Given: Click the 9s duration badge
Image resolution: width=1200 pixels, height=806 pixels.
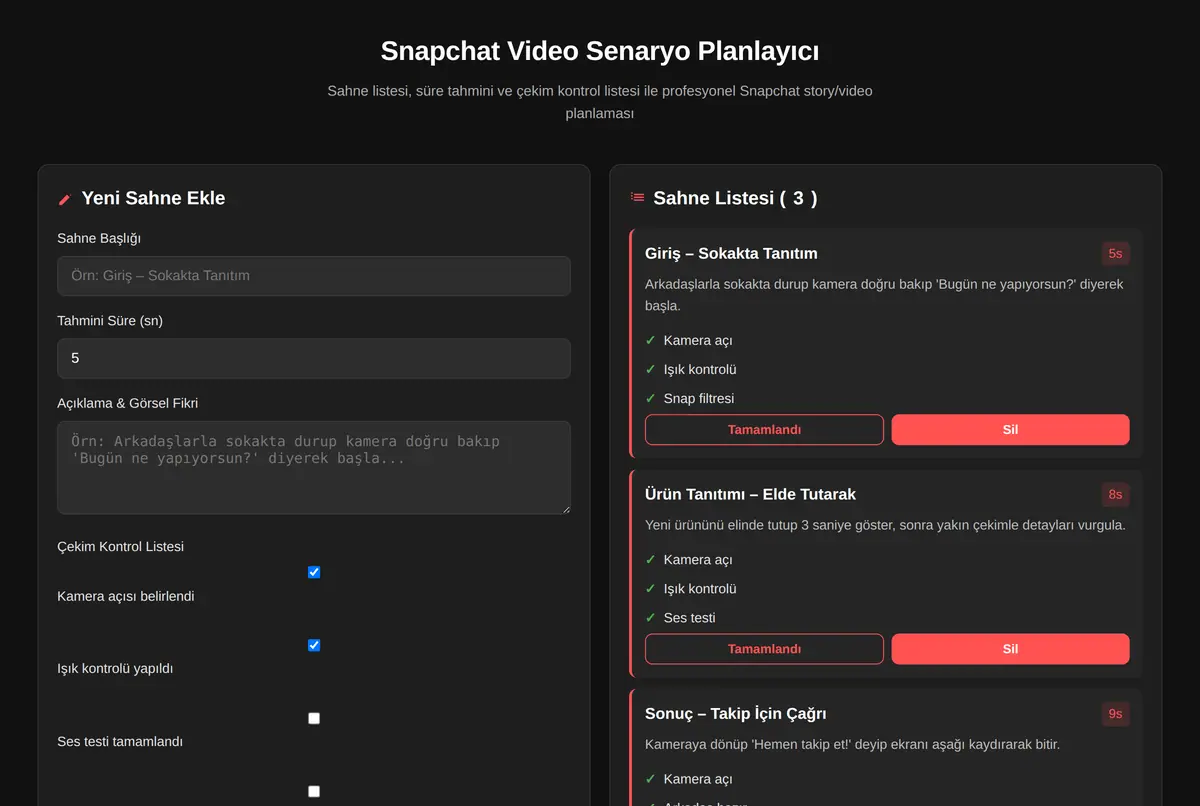Looking at the screenshot, I should pyautogui.click(x=1115, y=714).
